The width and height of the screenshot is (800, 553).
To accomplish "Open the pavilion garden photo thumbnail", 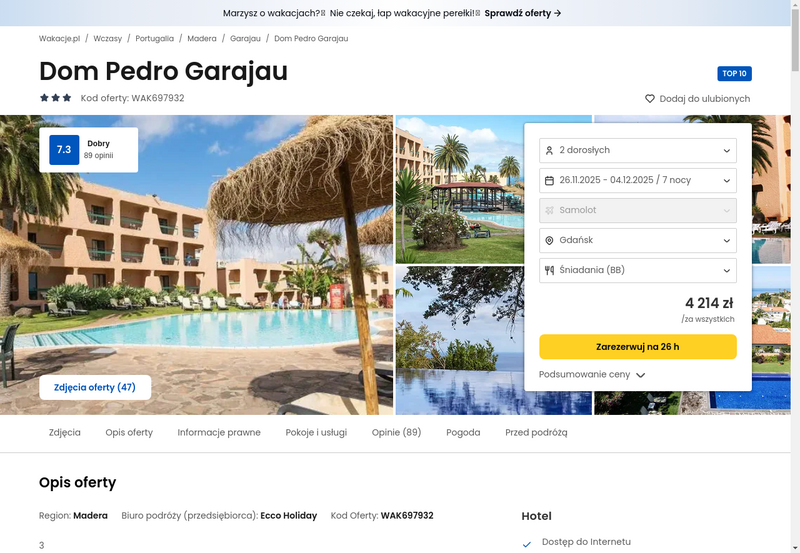I will click(x=460, y=189).
